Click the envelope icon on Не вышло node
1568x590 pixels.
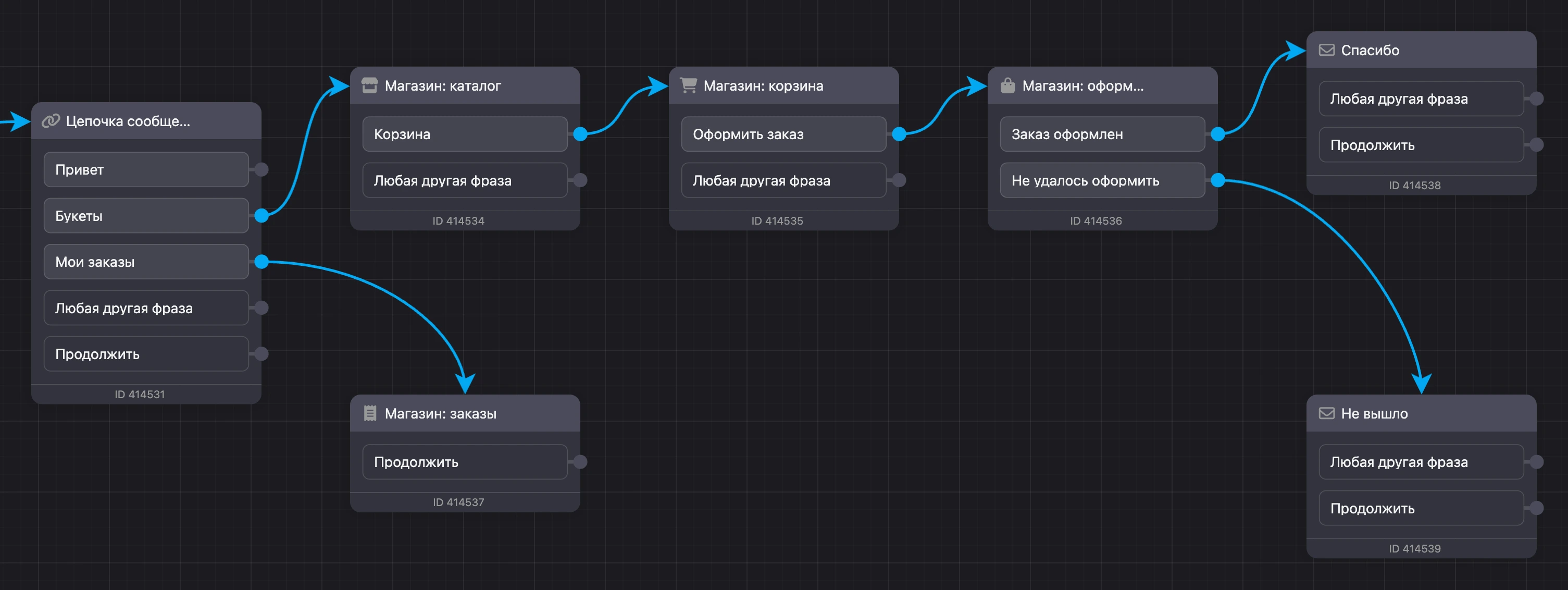coord(1326,413)
